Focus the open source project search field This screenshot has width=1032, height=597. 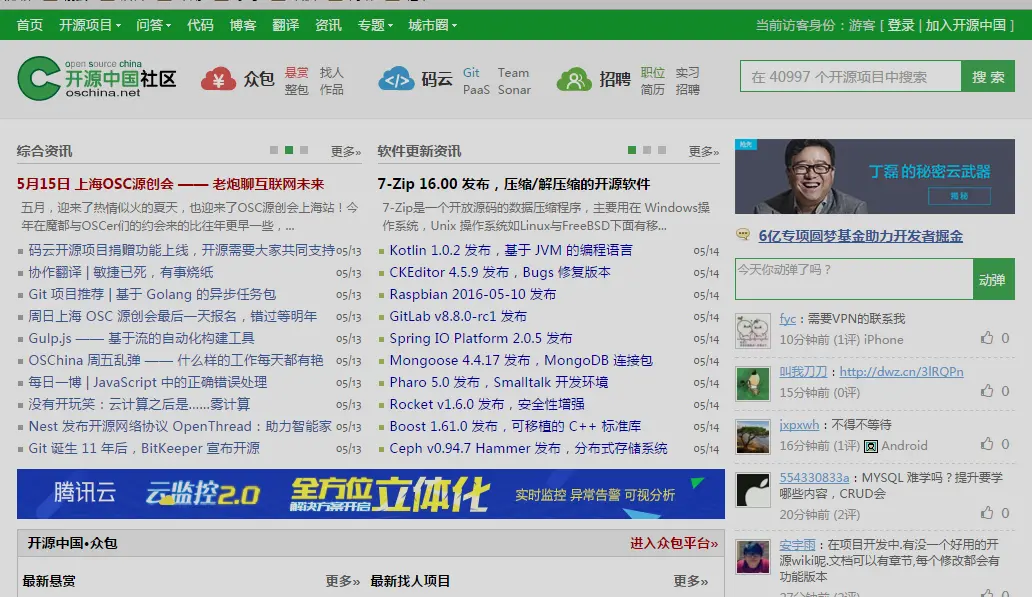coord(850,76)
